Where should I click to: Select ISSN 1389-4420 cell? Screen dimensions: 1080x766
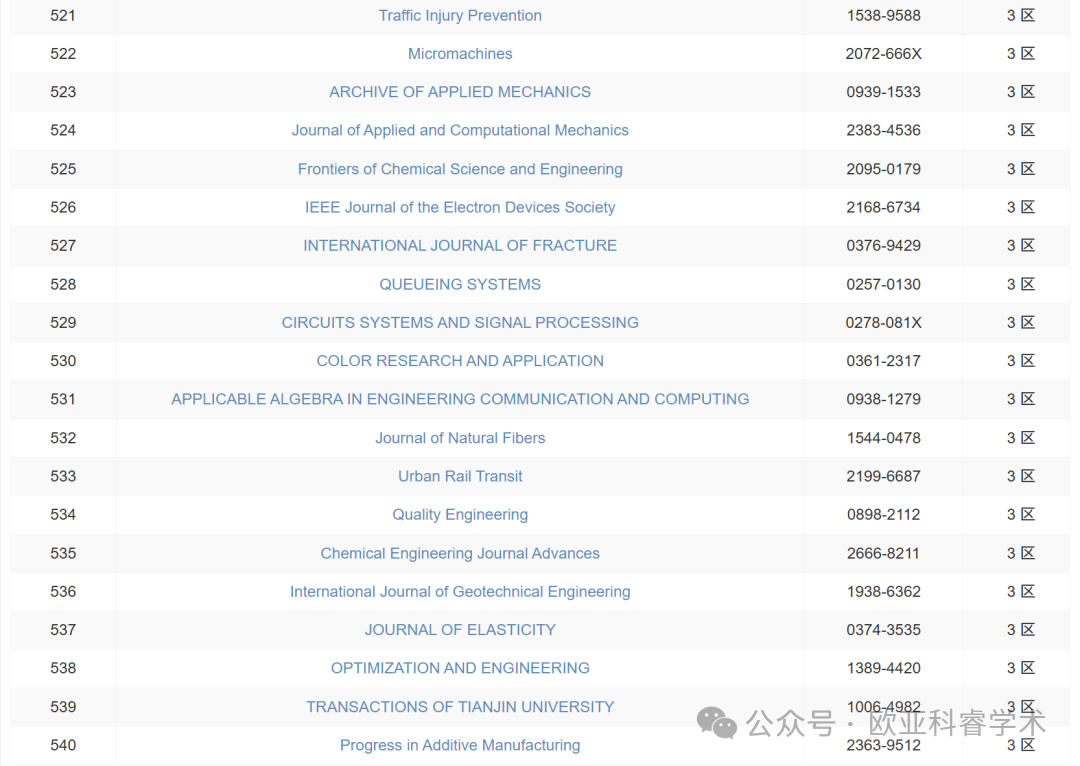[x=884, y=668]
